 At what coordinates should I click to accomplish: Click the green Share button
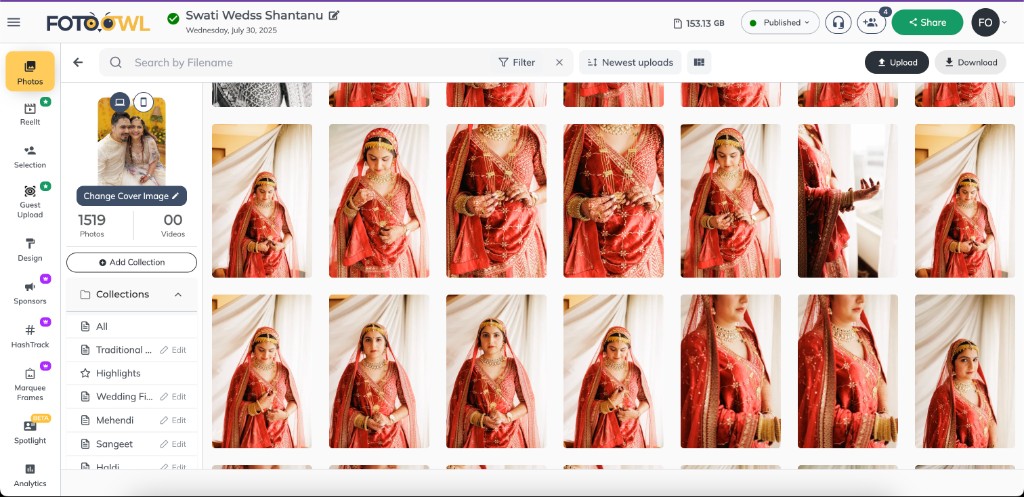[927, 22]
